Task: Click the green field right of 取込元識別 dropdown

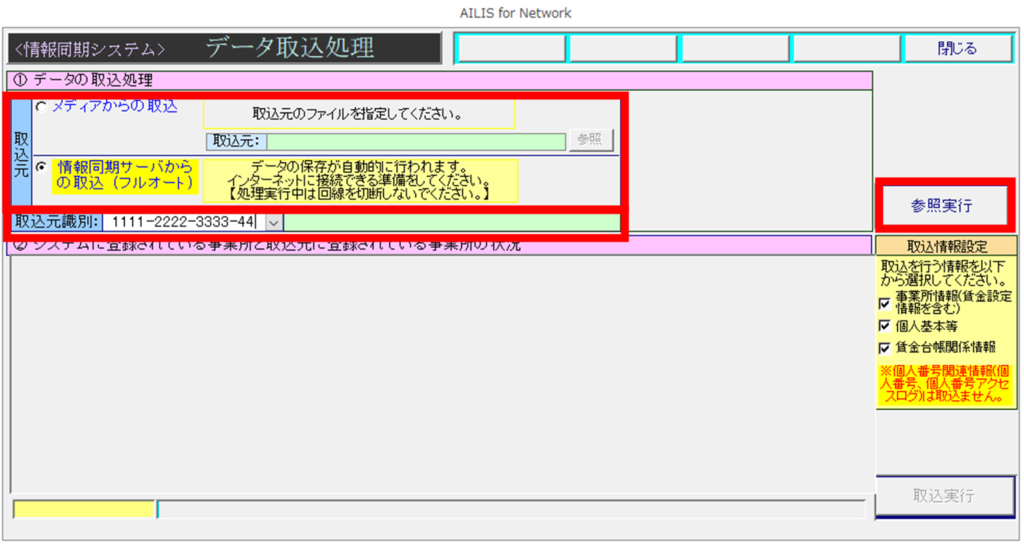Action: click(x=450, y=222)
